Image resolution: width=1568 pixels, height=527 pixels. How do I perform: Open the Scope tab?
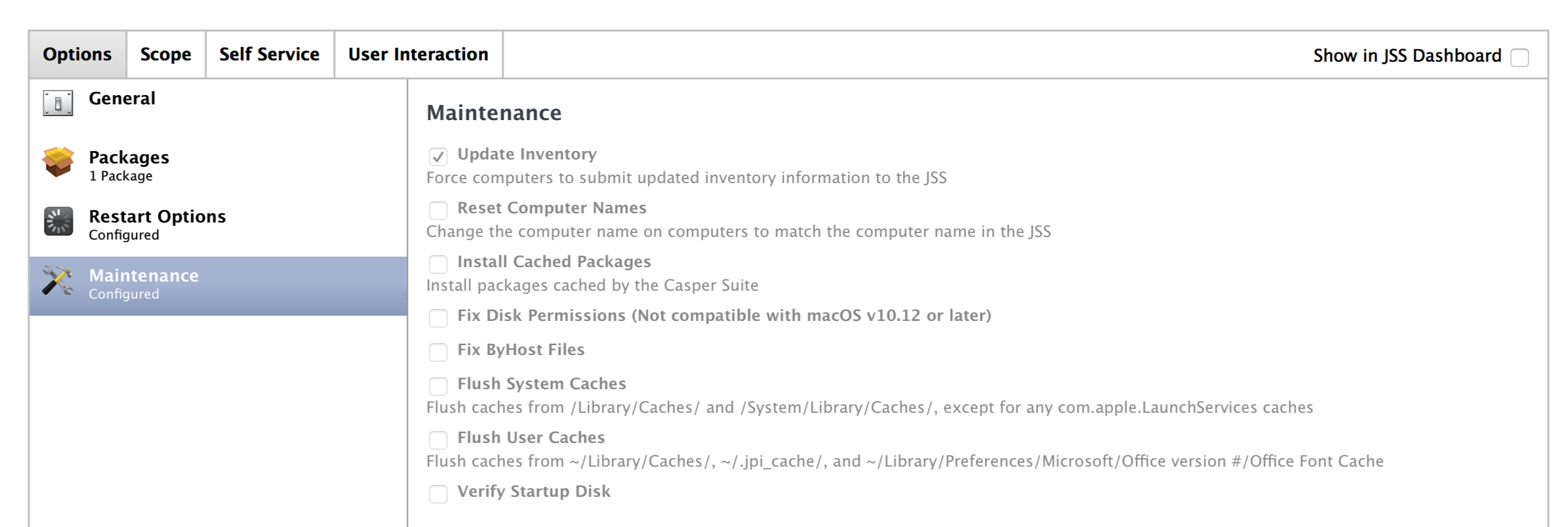(x=166, y=54)
